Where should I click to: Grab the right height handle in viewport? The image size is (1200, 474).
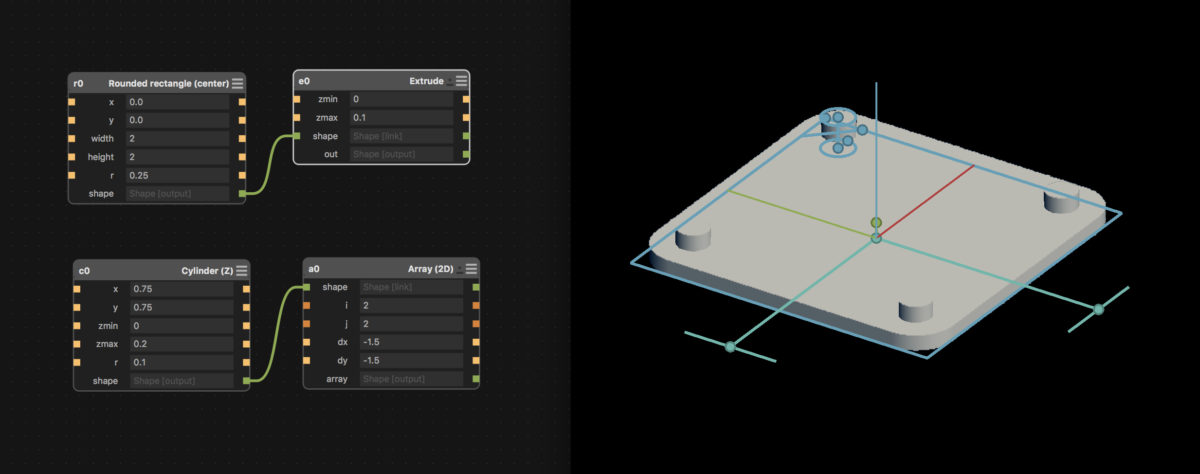point(1099,309)
